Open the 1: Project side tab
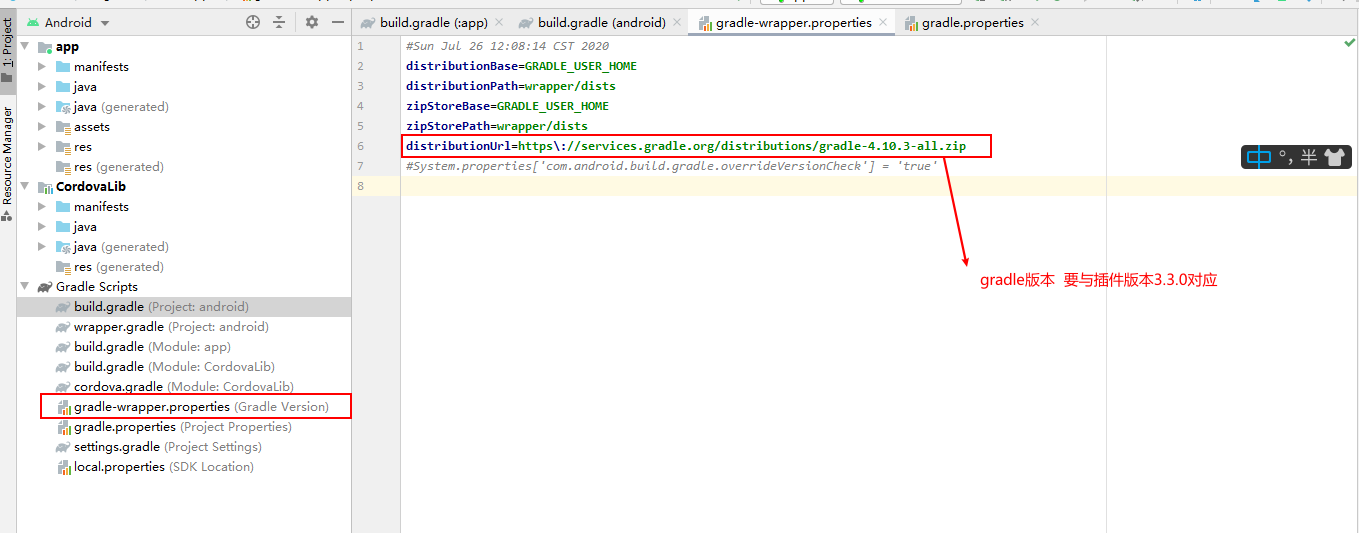This screenshot has height=533, width=1359. [7, 50]
